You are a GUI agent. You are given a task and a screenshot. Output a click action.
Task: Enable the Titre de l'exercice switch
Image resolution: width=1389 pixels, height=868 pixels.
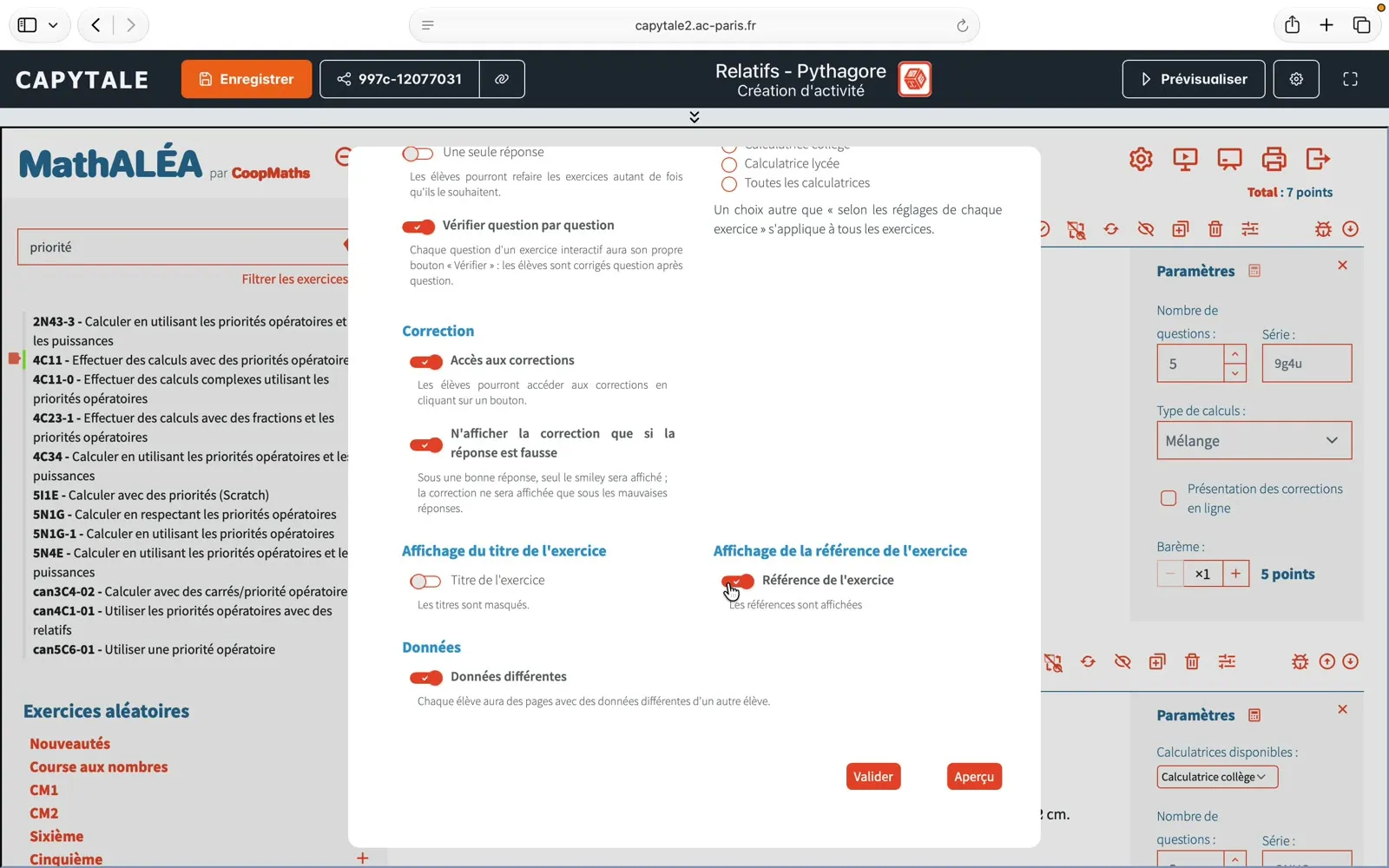[x=425, y=581]
